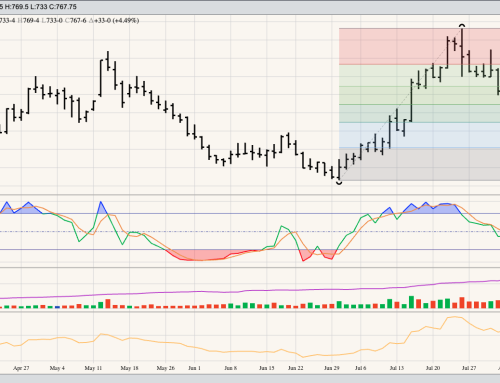
Task: Click the gray bottom Fibonacci retracement zone
Action: pyautogui.click(x=419, y=164)
